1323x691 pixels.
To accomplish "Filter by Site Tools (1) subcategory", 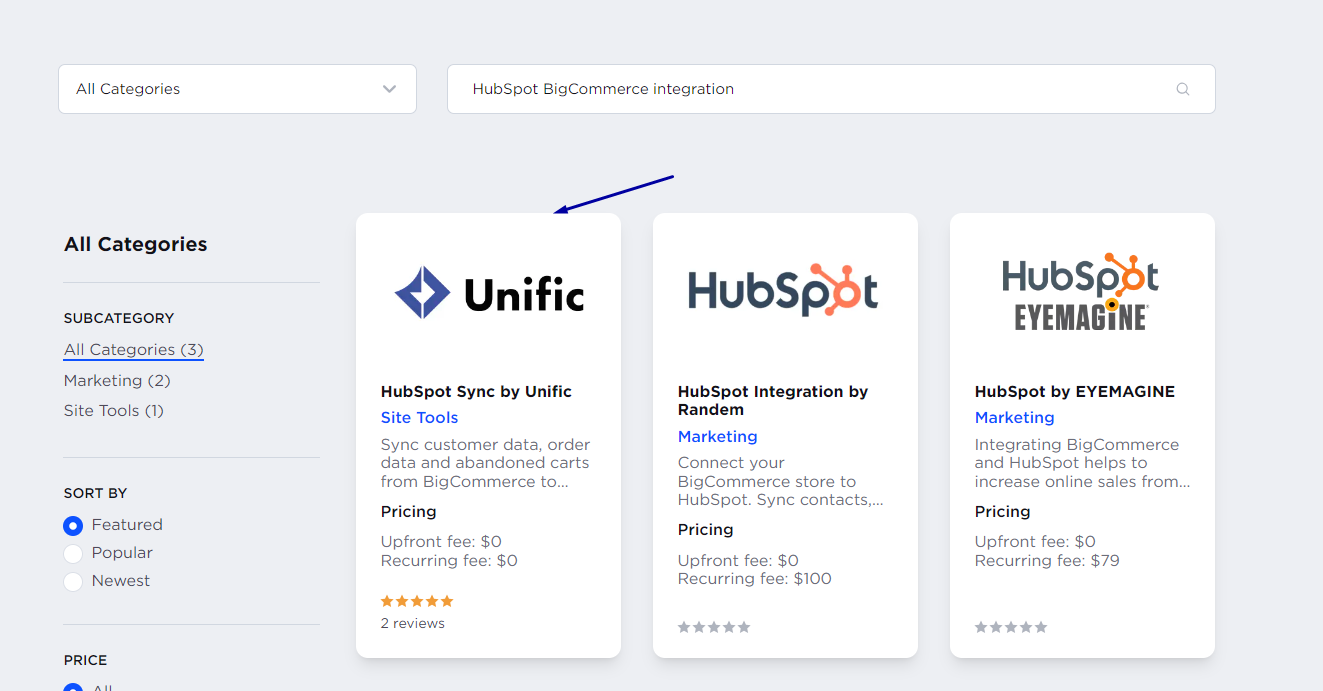I will tap(114, 411).
